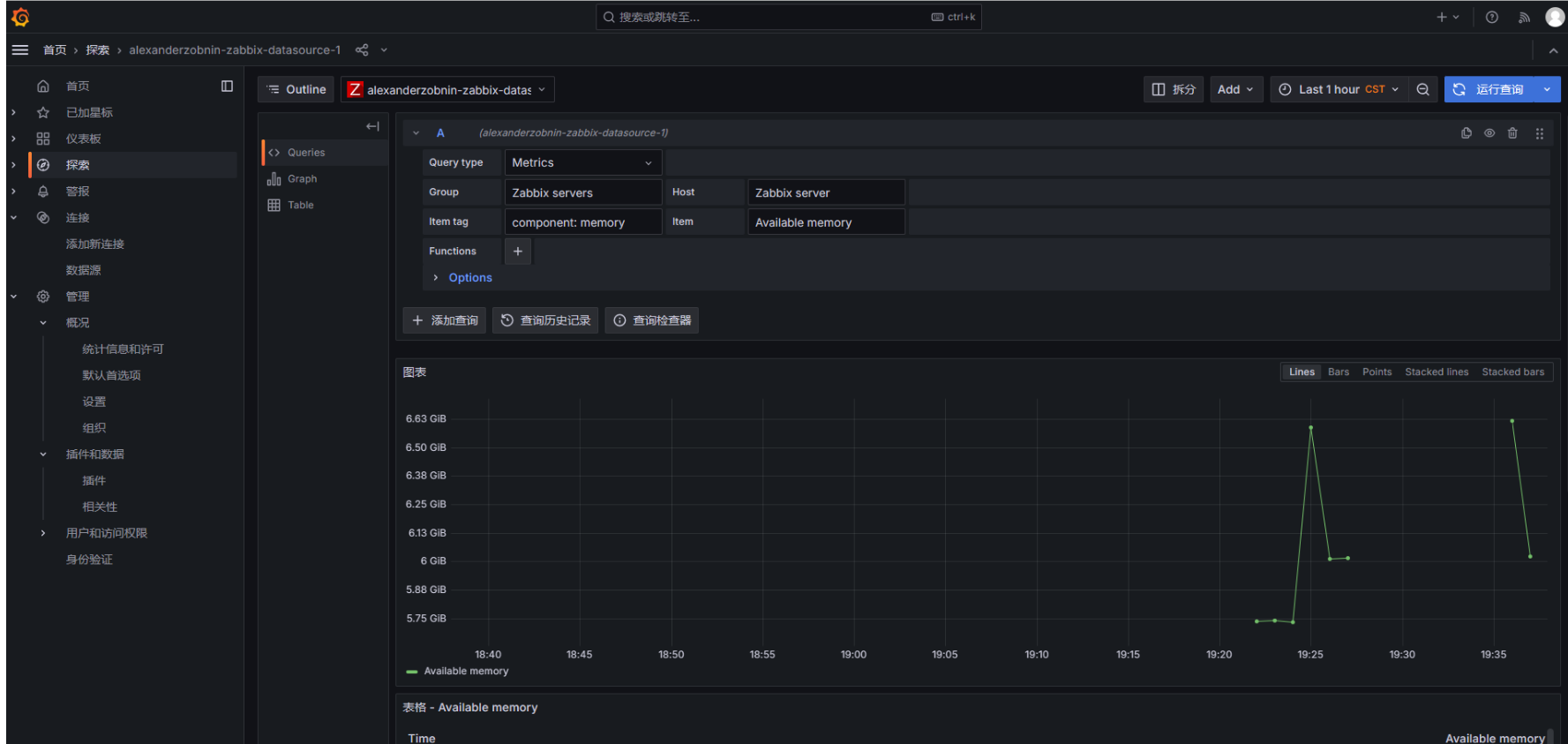Collapse query A row chevron
The height and width of the screenshot is (744, 1568).
[416, 133]
